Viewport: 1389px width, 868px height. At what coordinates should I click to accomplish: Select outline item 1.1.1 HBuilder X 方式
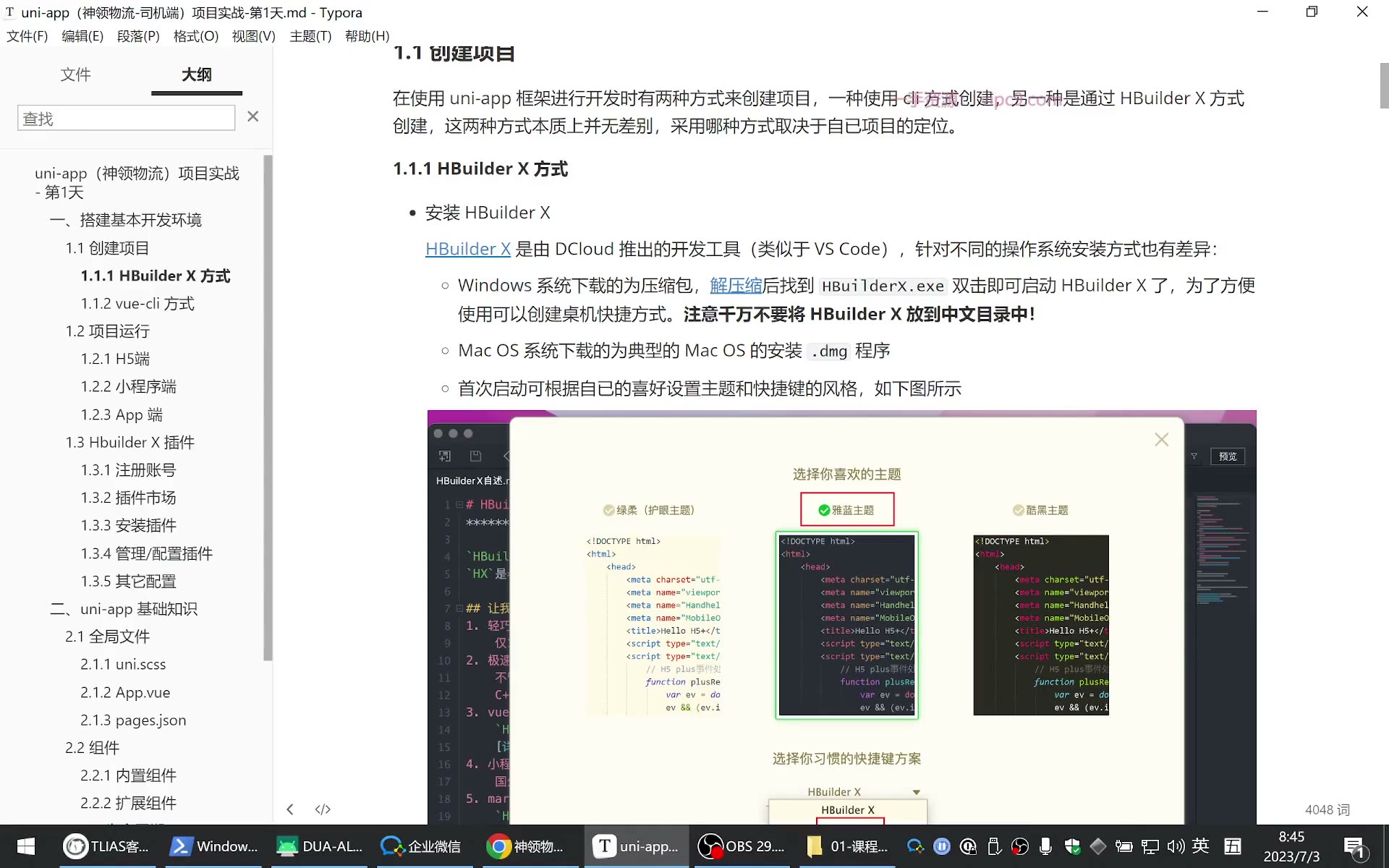tap(156, 276)
